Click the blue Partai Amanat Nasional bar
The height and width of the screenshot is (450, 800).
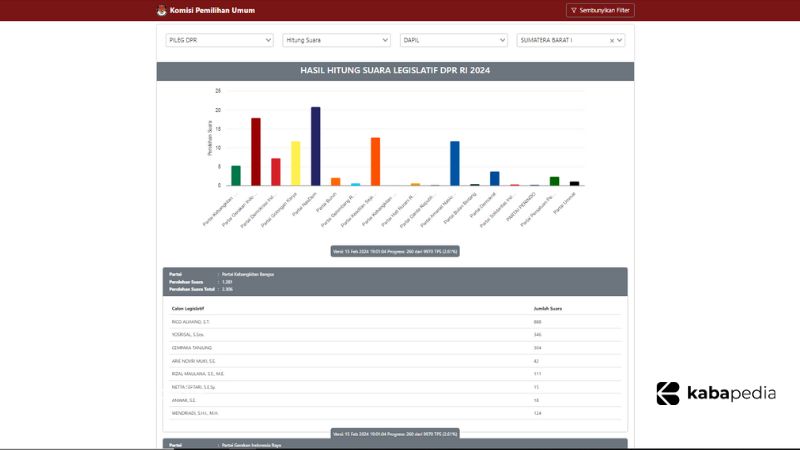click(455, 163)
